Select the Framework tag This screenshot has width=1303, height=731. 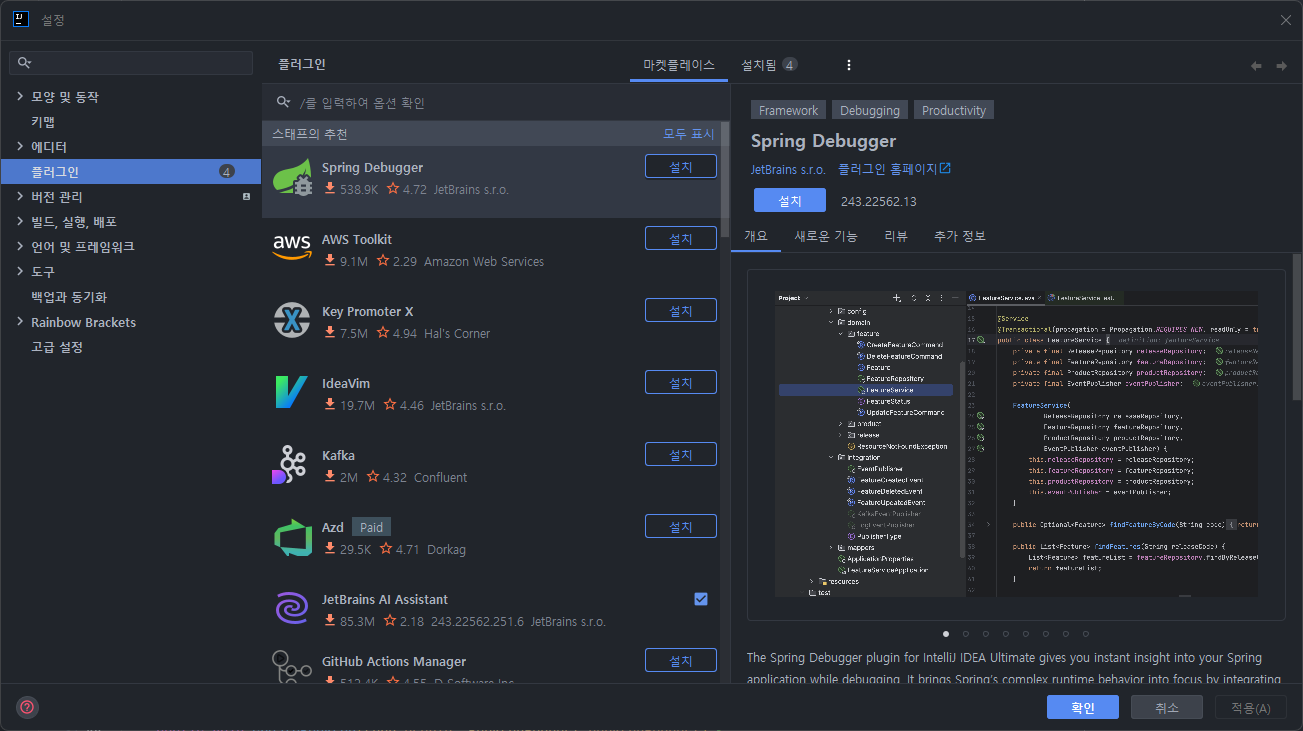coord(788,110)
